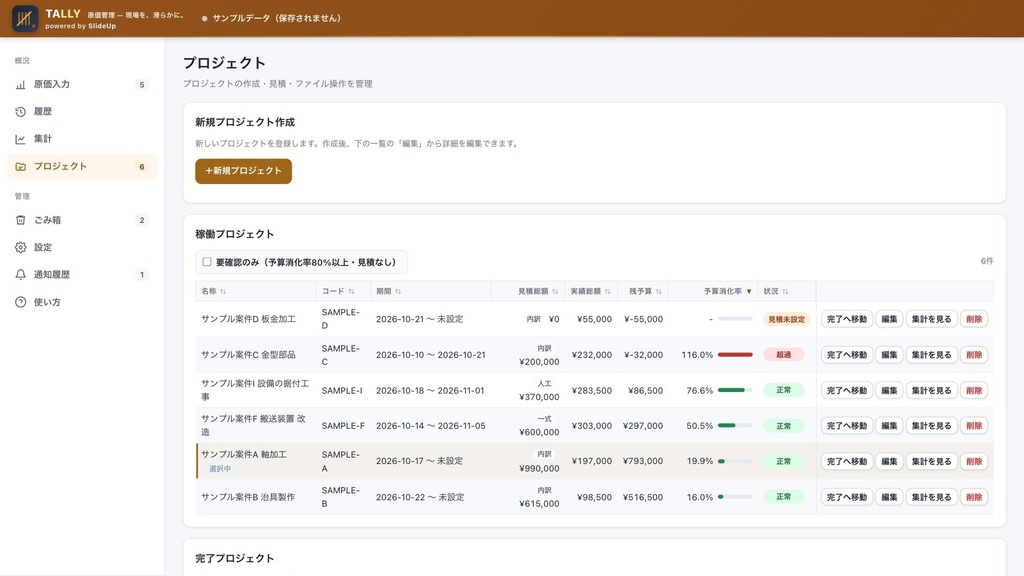View 集計 for サンプル案件F

931,426
